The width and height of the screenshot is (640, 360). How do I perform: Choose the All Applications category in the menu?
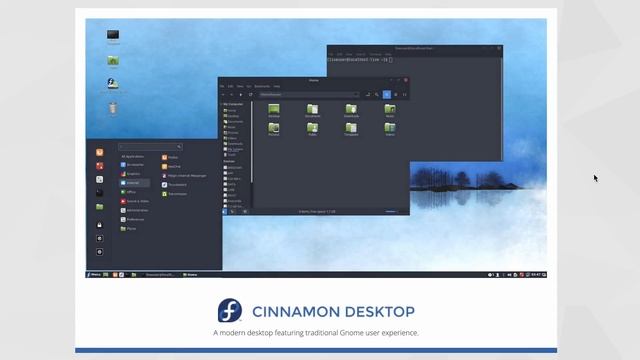click(132, 157)
